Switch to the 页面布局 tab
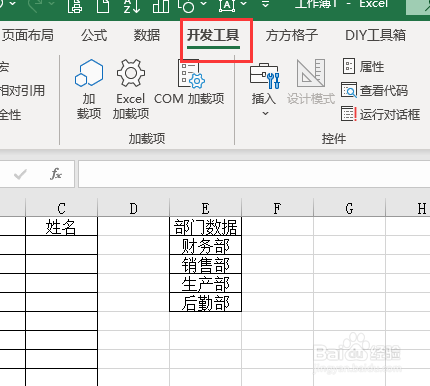This screenshot has width=430, height=386. (27, 35)
